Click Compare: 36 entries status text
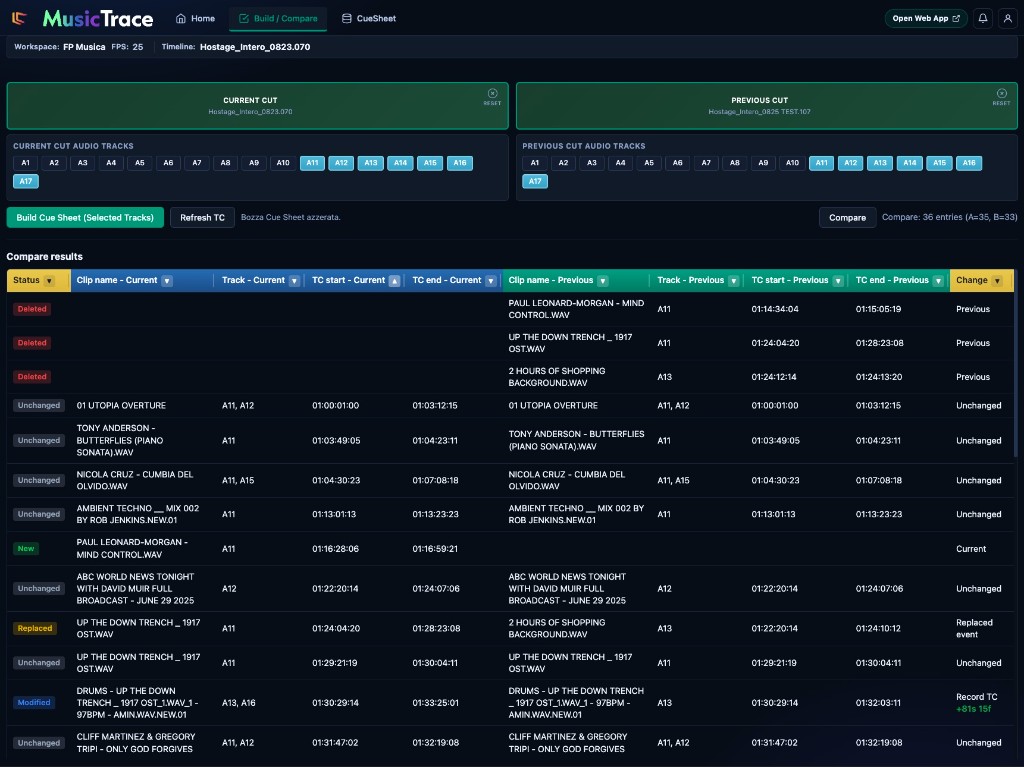This screenshot has width=1024, height=767. (949, 217)
